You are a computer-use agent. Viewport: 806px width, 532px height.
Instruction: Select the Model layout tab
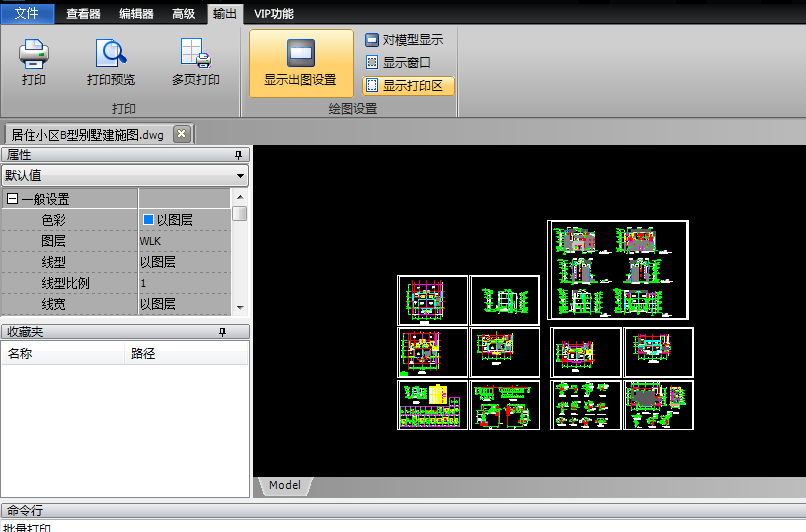coord(285,486)
